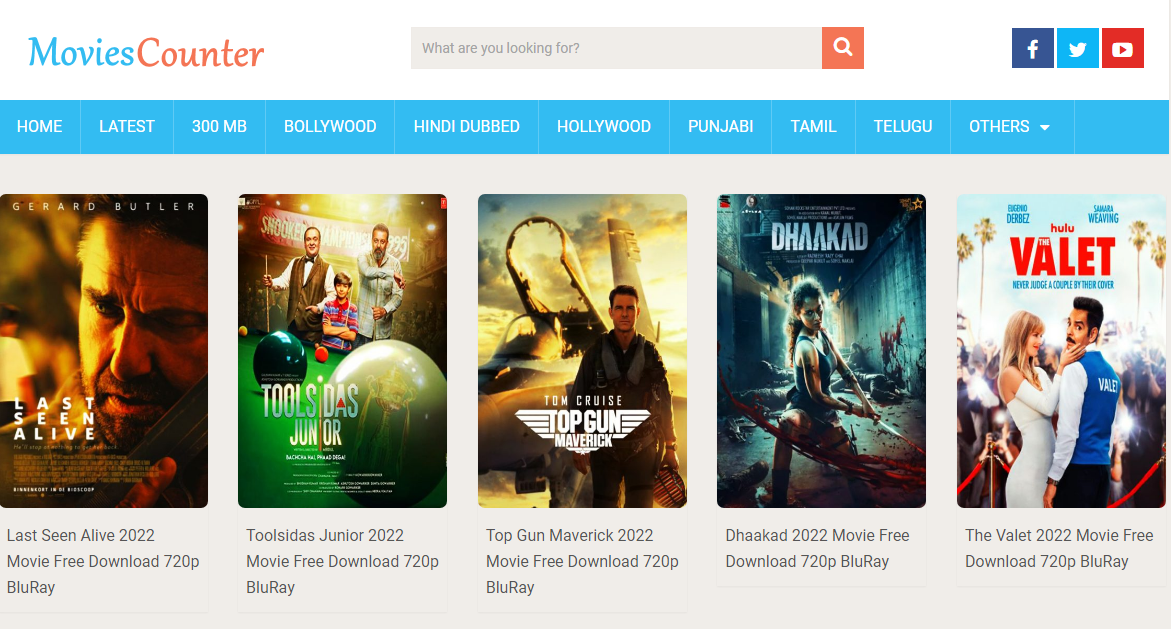The image size is (1171, 629).
Task: Open the Twitter social icon
Action: click(x=1078, y=49)
